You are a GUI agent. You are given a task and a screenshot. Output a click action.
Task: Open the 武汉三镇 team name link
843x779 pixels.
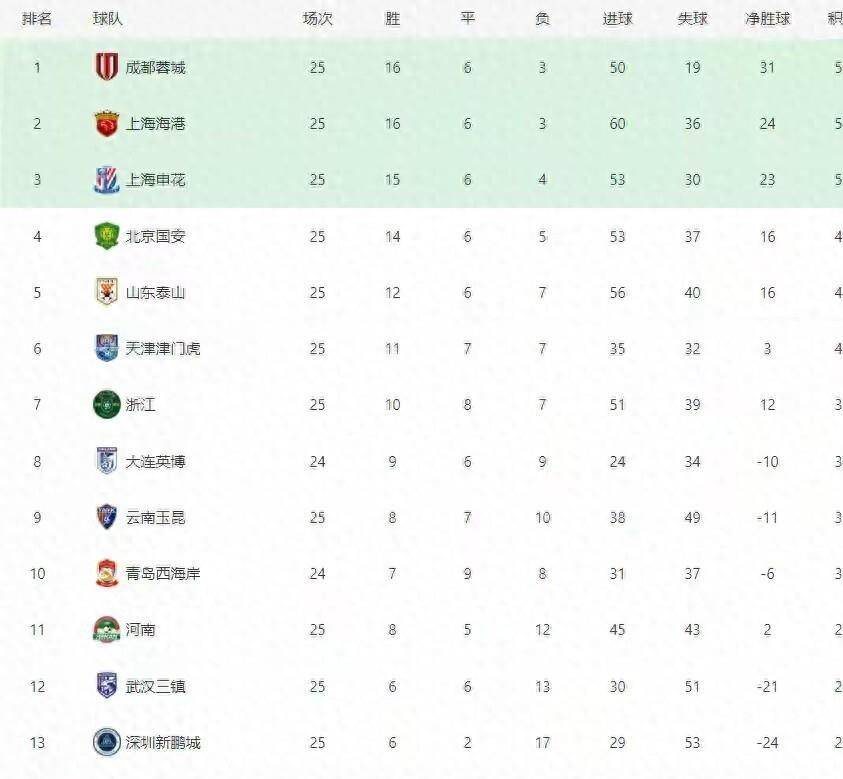tap(155, 687)
